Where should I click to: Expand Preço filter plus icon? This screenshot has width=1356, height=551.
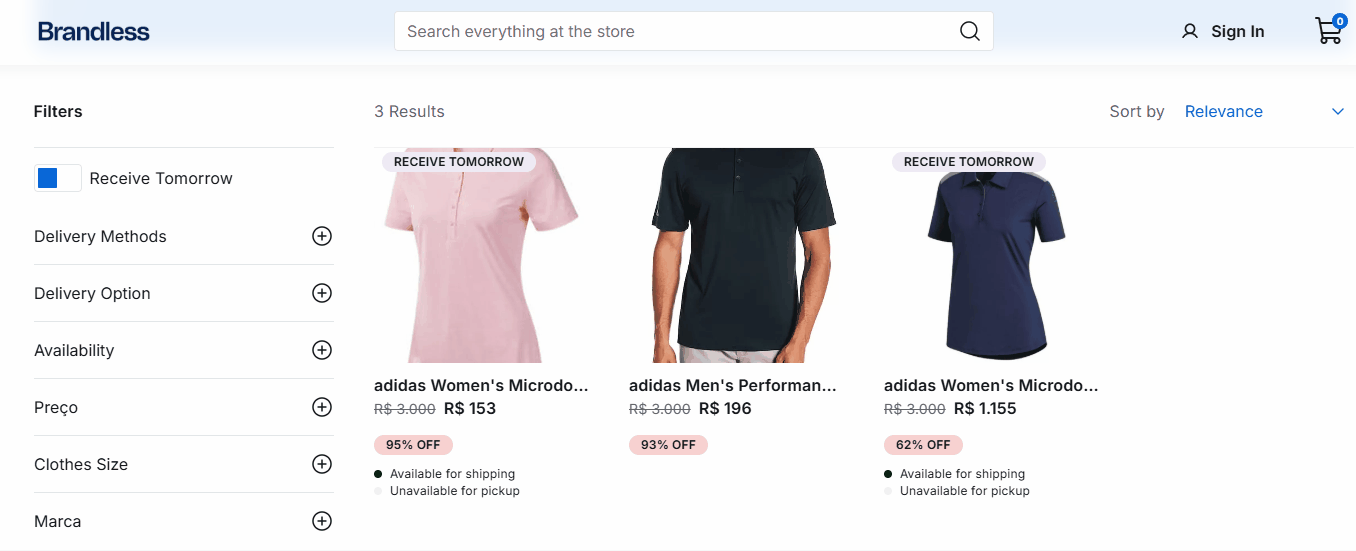(321, 407)
